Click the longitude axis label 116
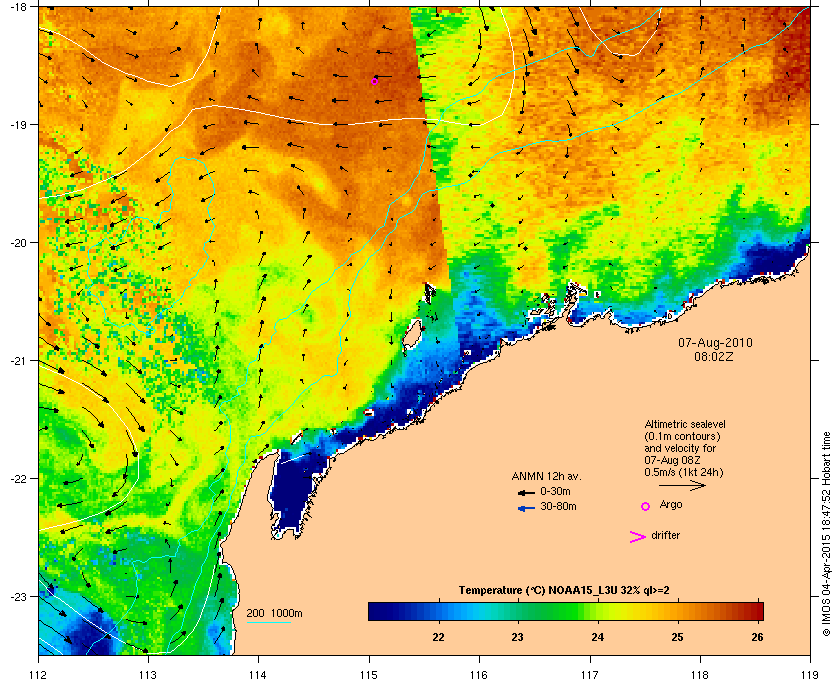This screenshot has width=840, height=680. [479, 674]
